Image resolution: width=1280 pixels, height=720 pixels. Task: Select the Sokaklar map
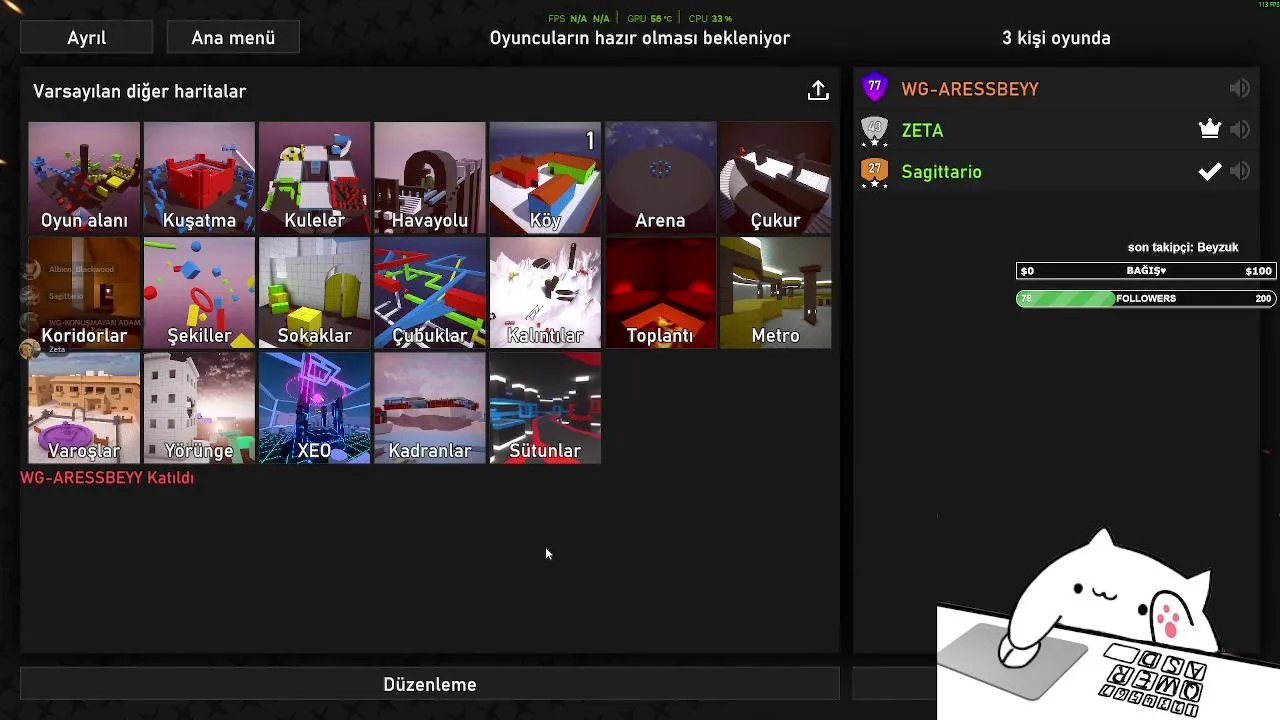click(314, 293)
